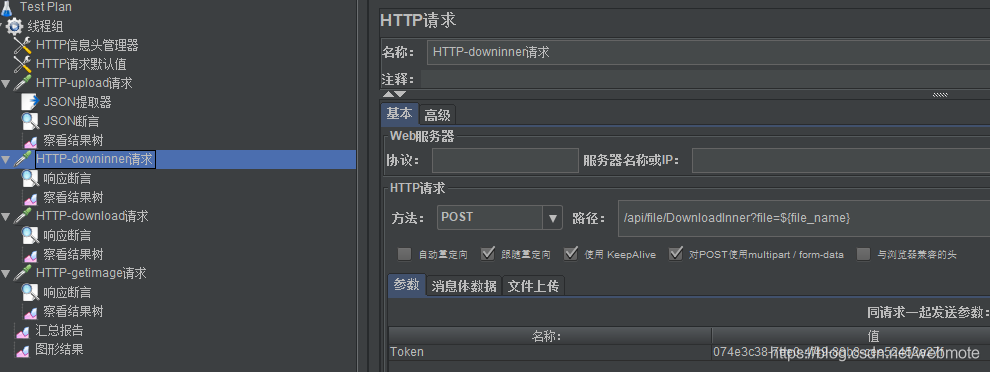The image size is (990, 372).
Task: Click the 响应断言 magnifier icon under HTTP-downinner请求
Action: (x=30, y=178)
